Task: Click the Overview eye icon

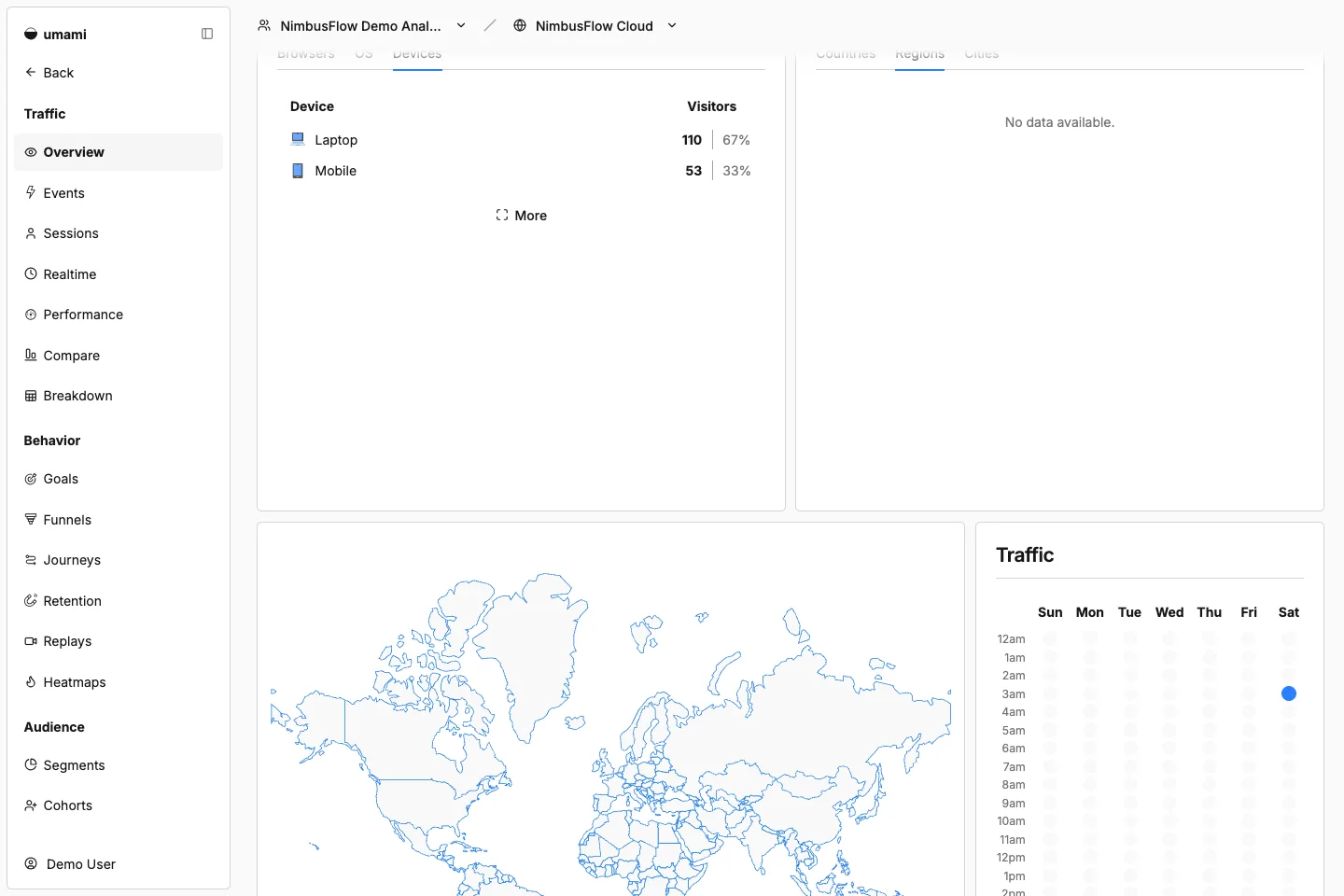Action: [31, 152]
